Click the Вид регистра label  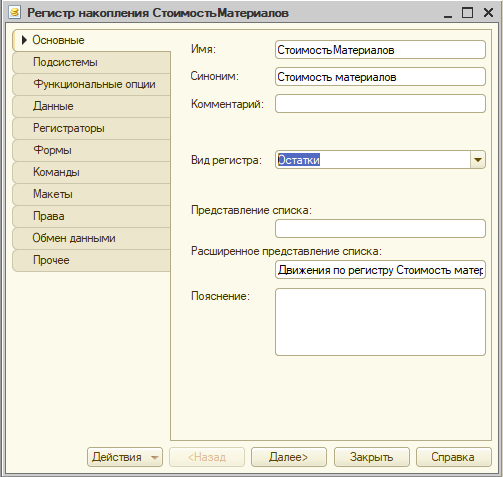tap(226, 160)
